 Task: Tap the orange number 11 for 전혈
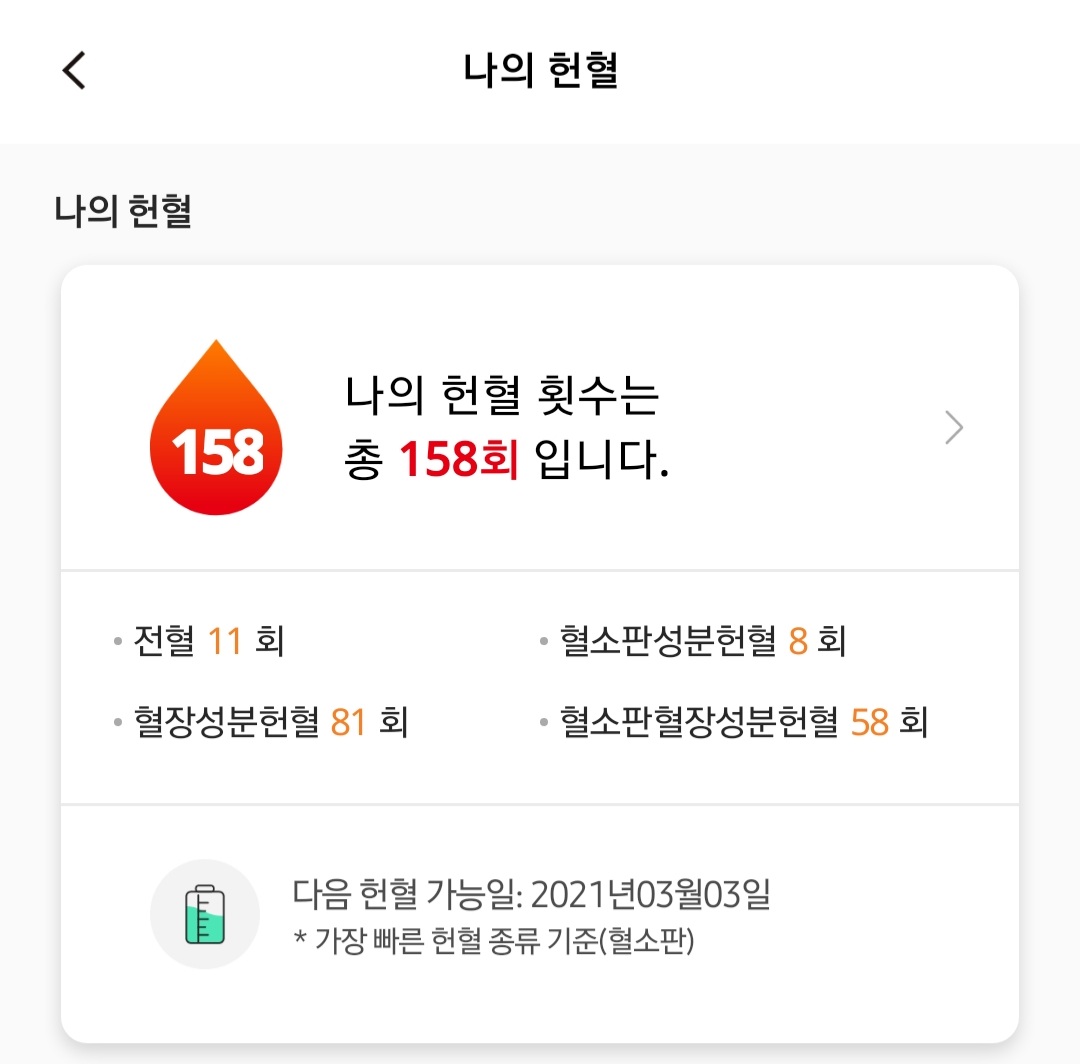225,641
